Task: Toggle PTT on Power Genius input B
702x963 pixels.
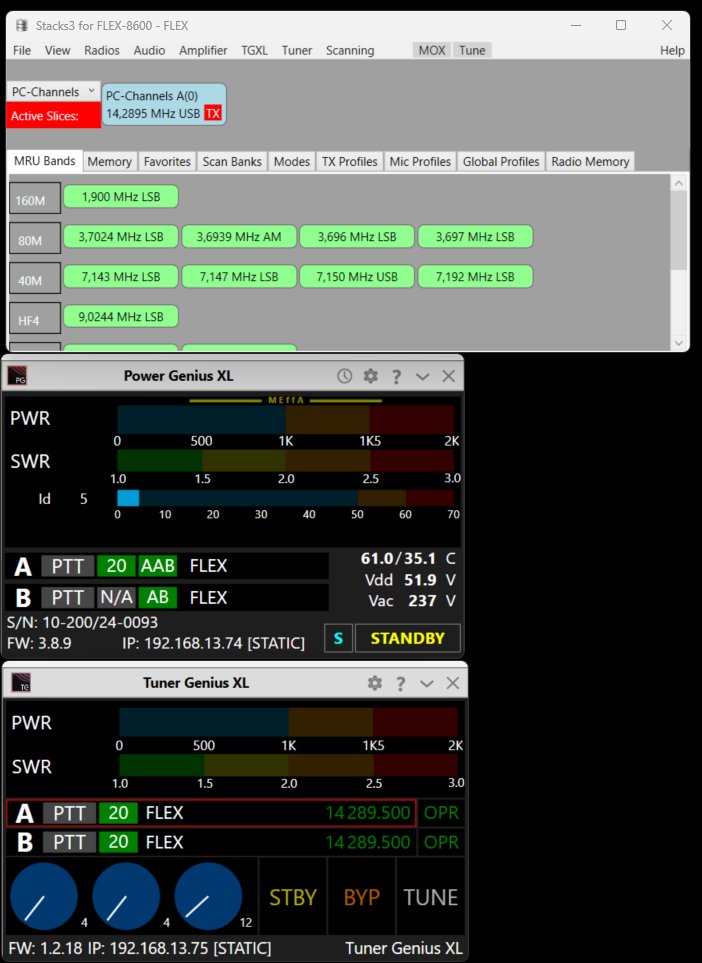Action: click(x=68, y=598)
